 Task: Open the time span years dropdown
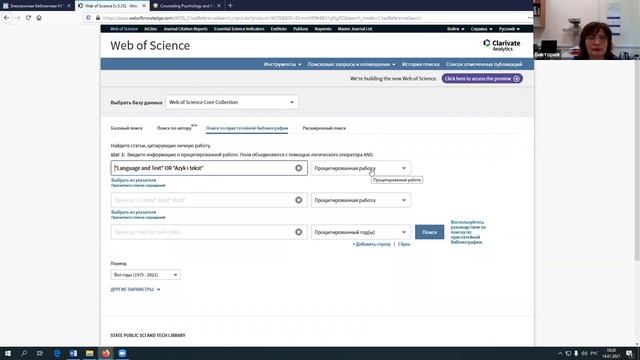click(x=145, y=275)
